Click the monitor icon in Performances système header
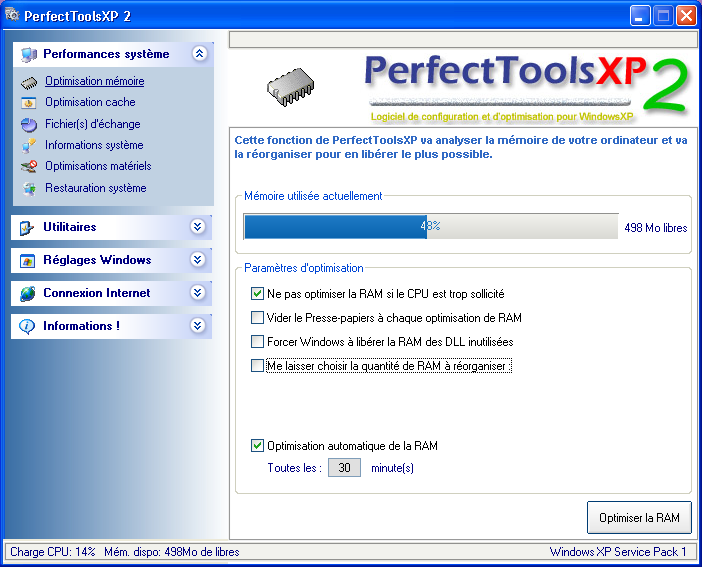Screen dimensions: 702x567 pyautogui.click(x=29, y=55)
